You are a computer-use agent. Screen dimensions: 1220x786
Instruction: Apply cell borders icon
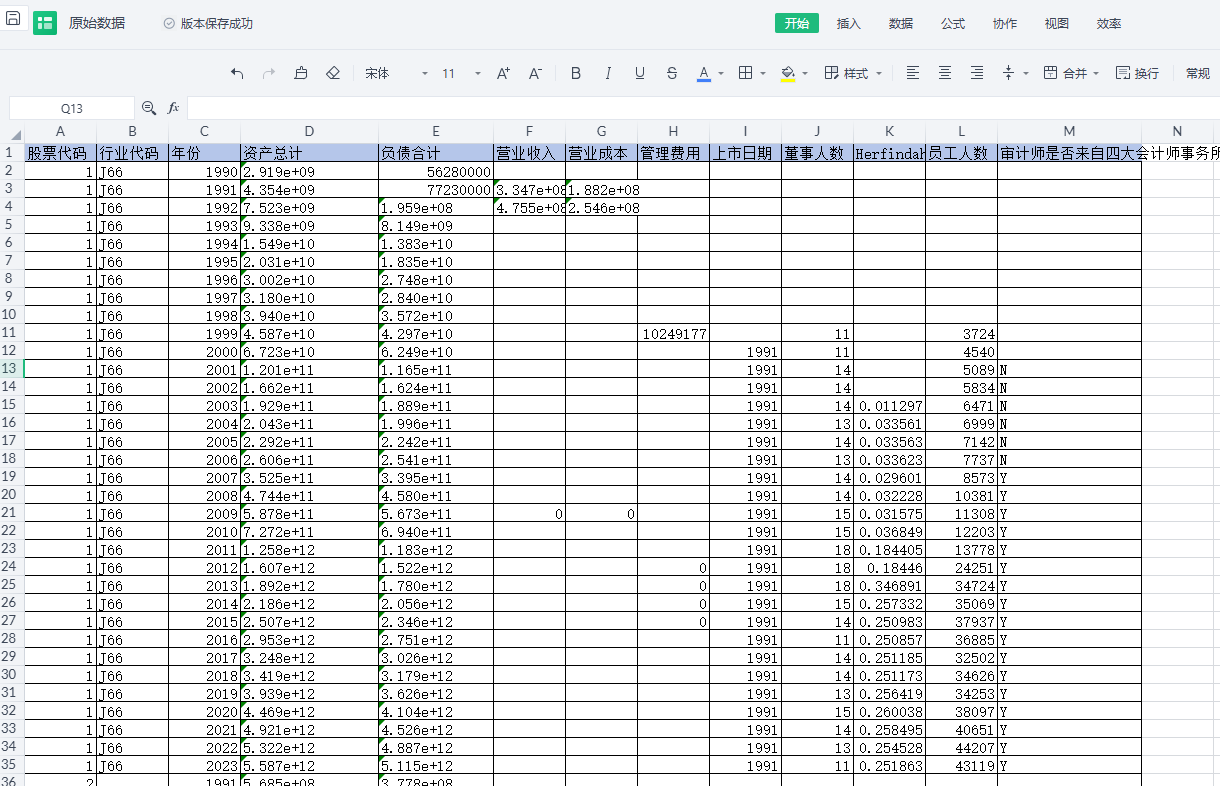click(745, 73)
